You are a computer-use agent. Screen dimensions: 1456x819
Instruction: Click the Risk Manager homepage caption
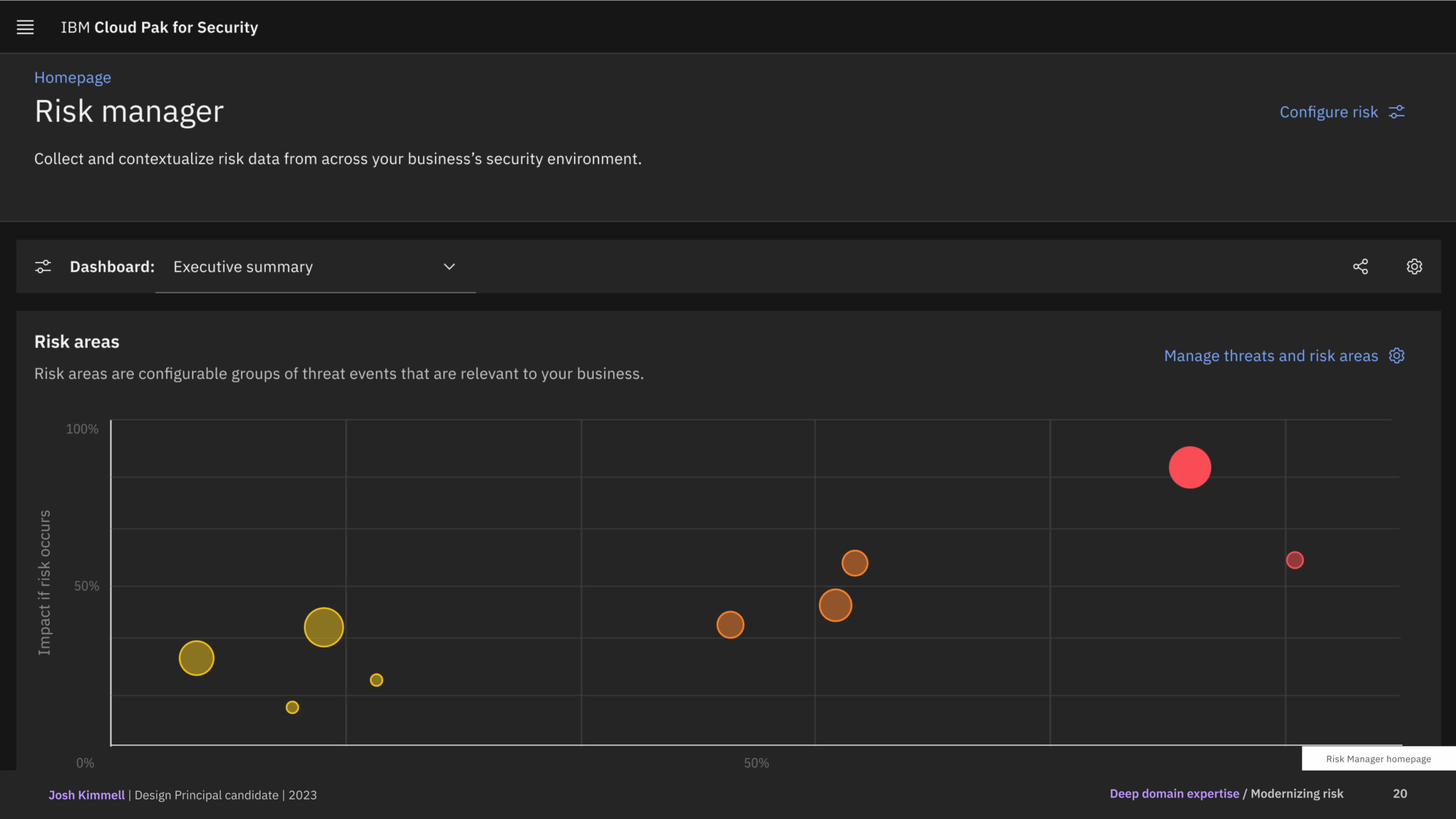coord(1379,759)
